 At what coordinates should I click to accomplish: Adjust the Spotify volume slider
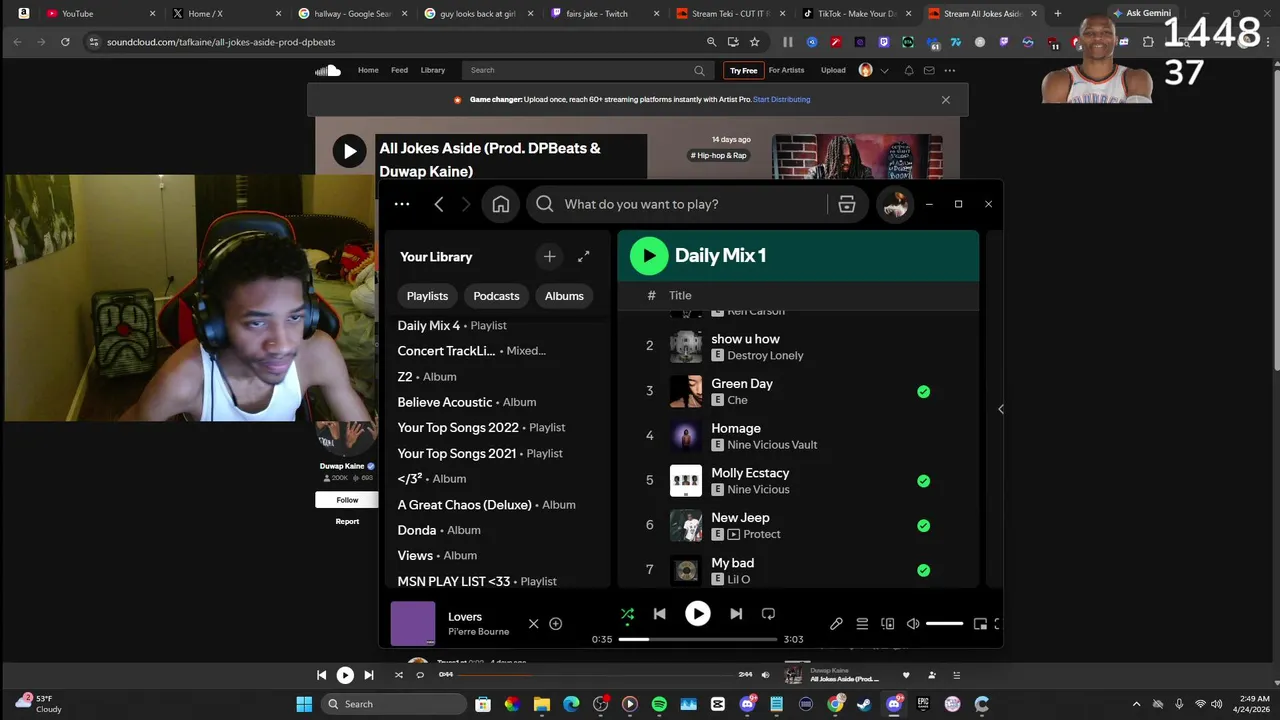tap(944, 624)
